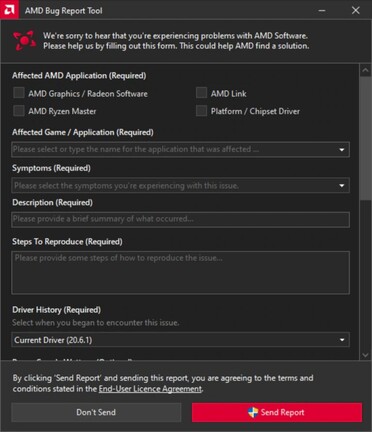Close the AMD Bug Report Tool window
The height and width of the screenshot is (432, 372).
[356, 10]
